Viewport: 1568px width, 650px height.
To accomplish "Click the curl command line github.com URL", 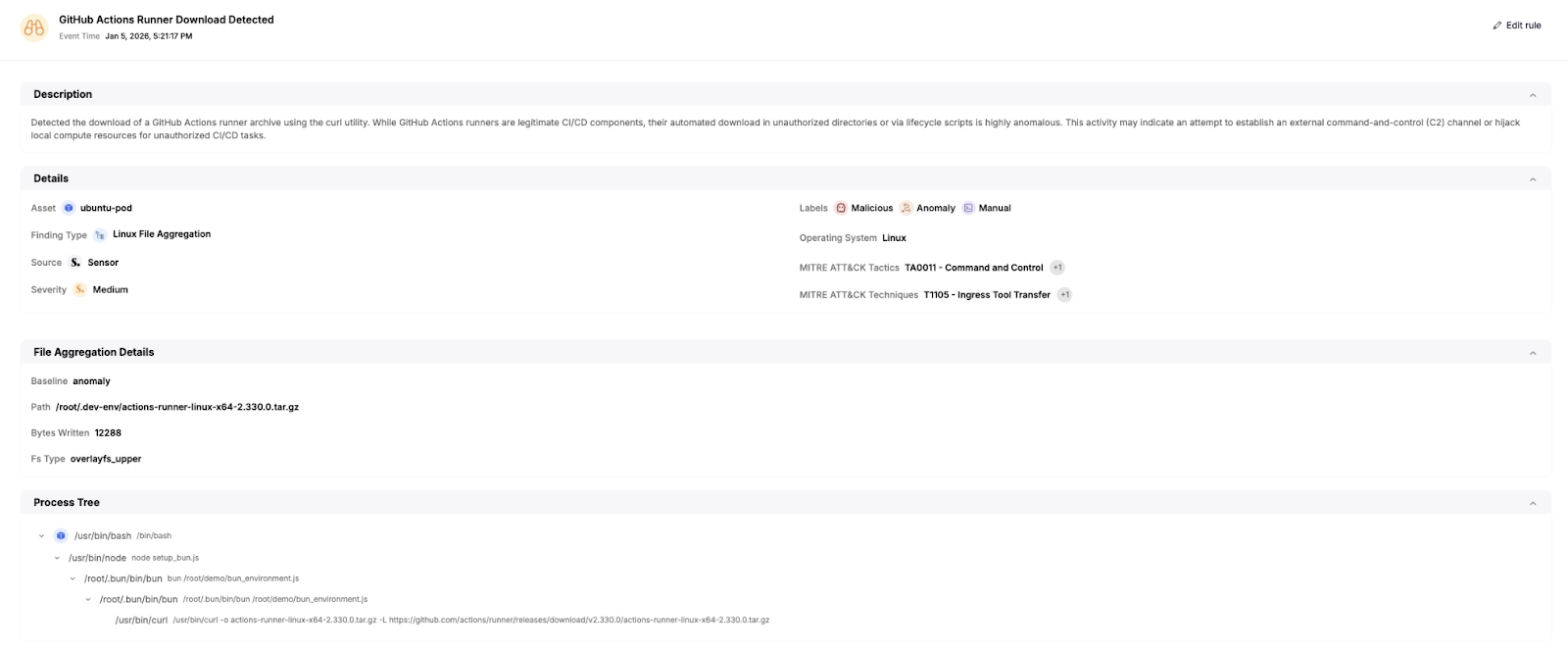I will pos(579,620).
